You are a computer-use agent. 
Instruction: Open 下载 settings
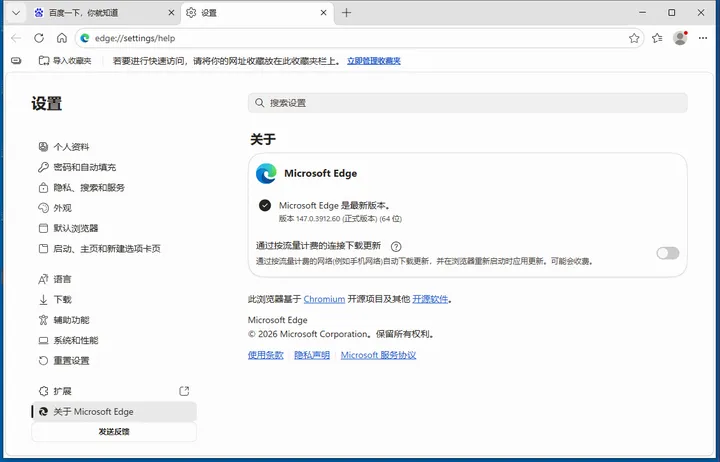[114, 299]
